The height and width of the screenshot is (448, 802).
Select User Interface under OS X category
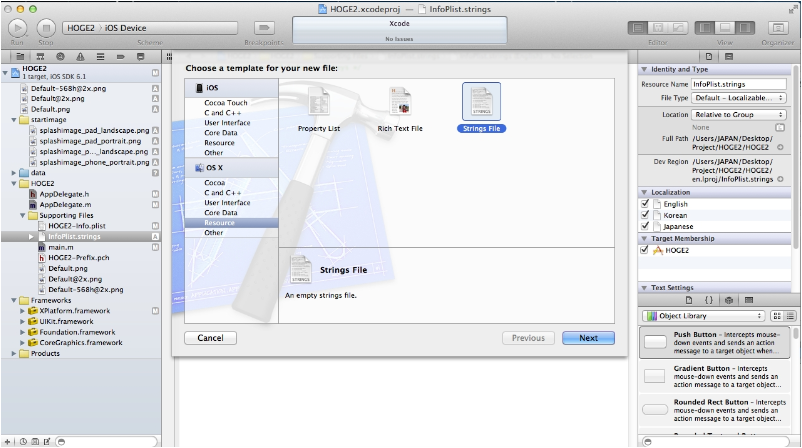click(228, 203)
